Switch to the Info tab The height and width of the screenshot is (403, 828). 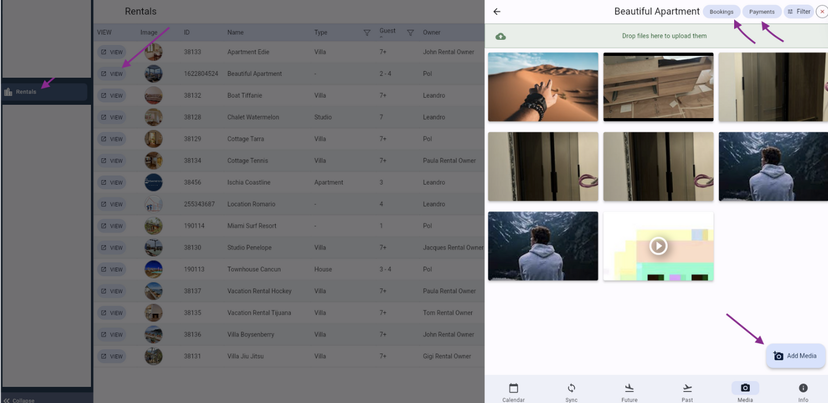(x=803, y=392)
